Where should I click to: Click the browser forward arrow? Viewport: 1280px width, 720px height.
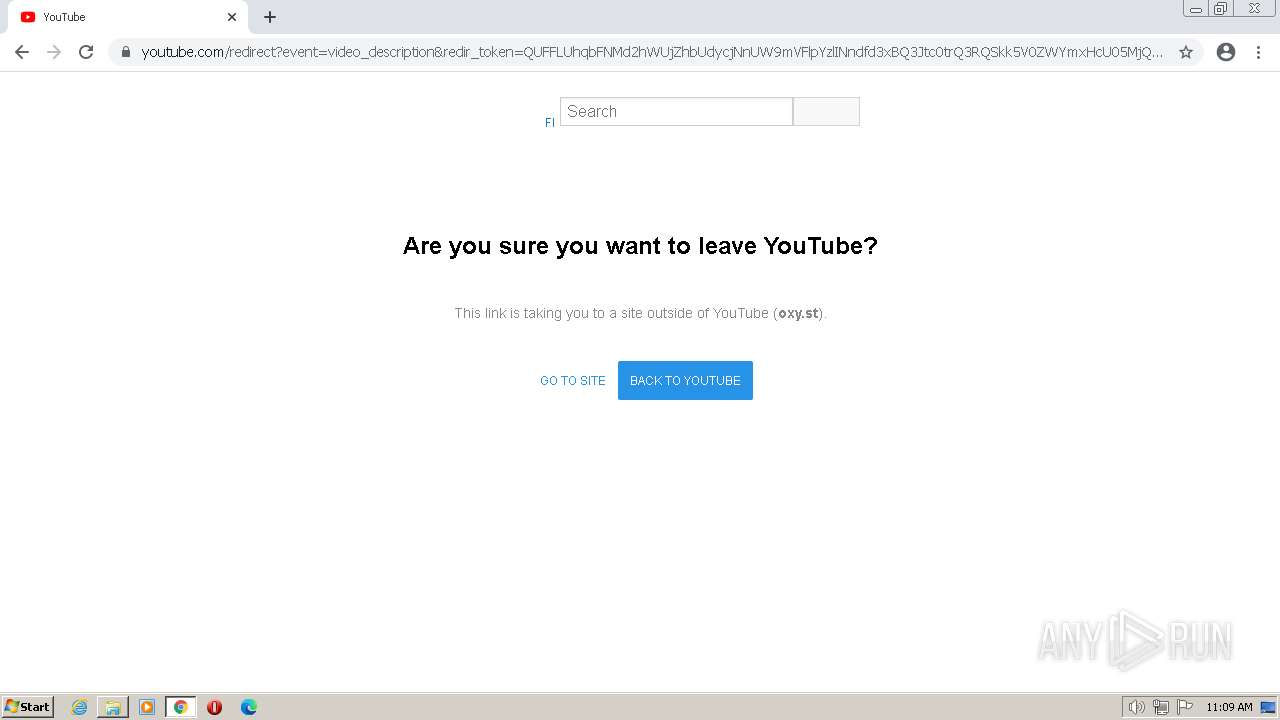[x=54, y=52]
